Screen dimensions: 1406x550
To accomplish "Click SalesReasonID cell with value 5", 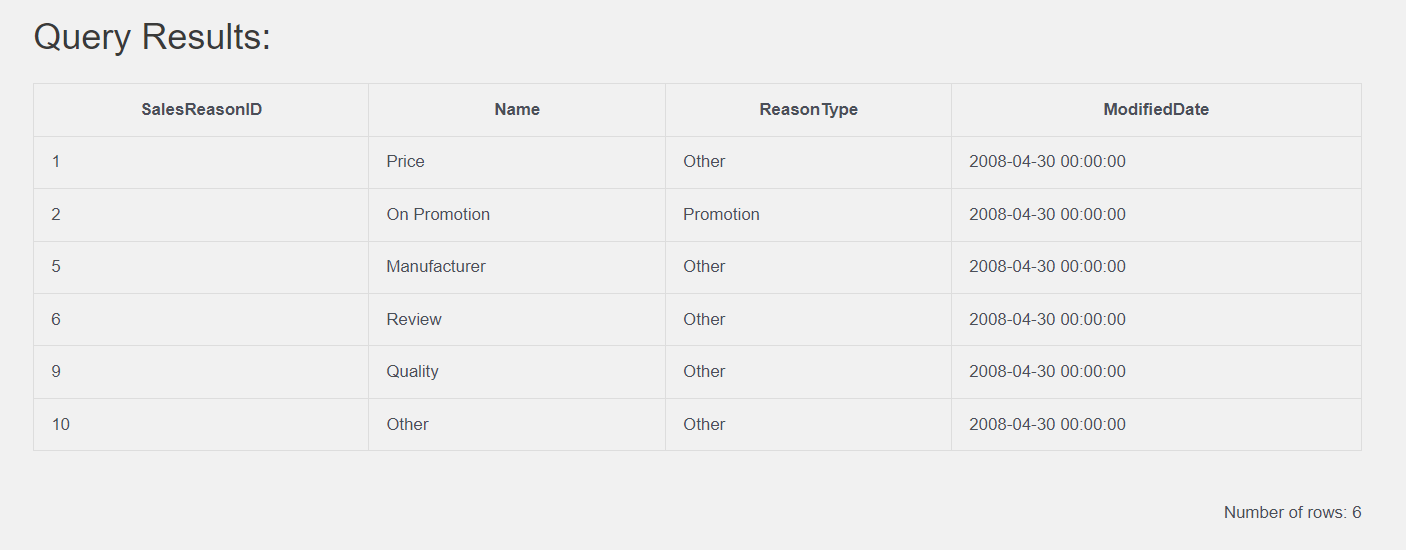I will click(201, 267).
